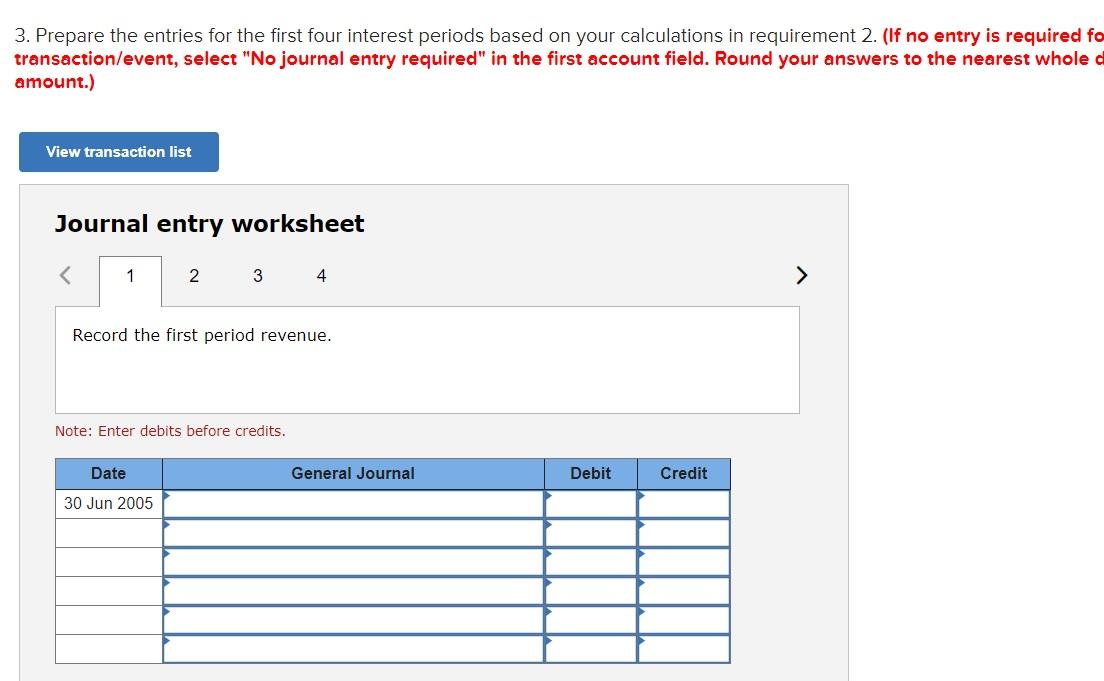
Task: Click the View transaction list button
Action: coord(118,151)
